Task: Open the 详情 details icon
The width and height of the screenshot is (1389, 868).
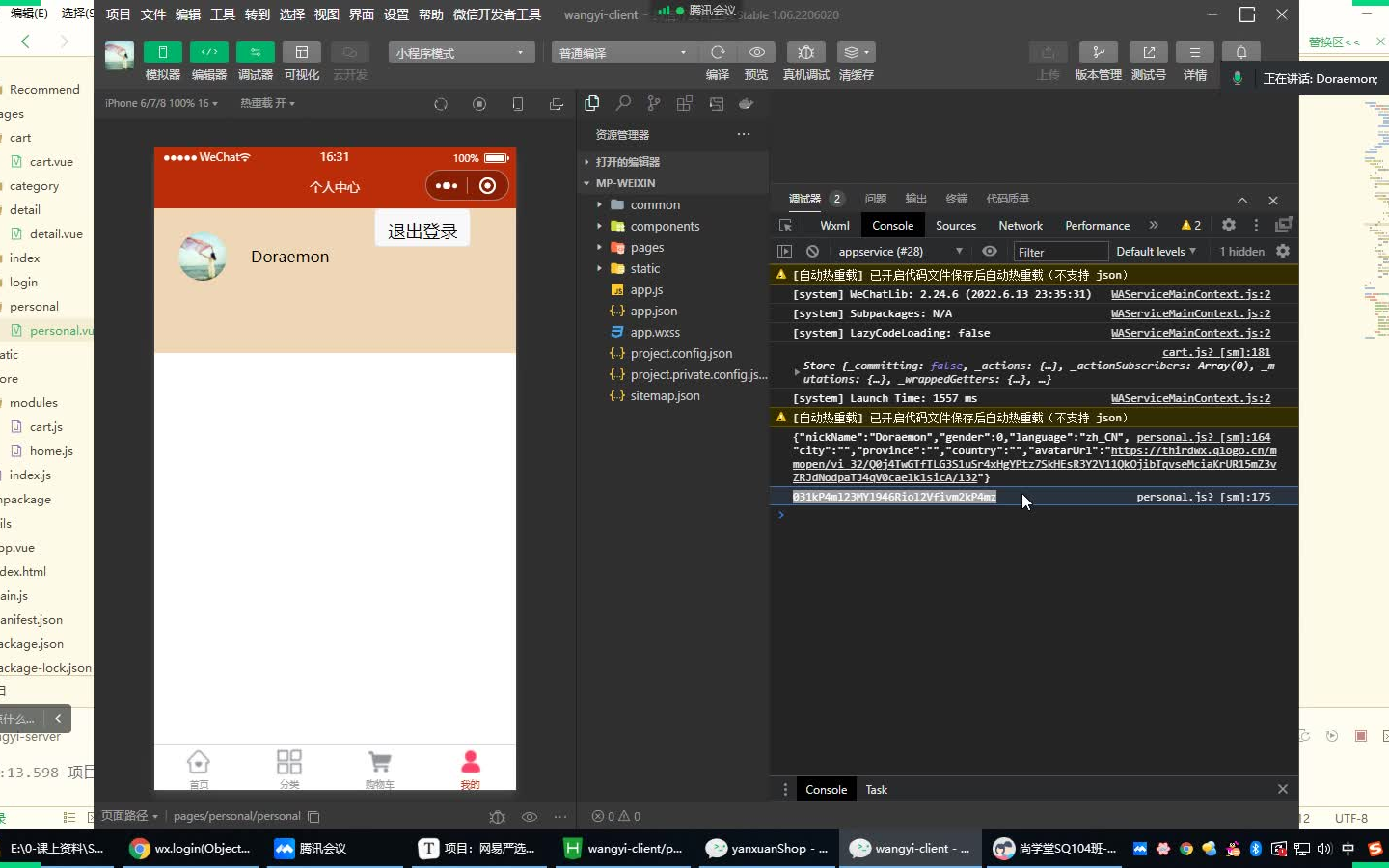Action: coord(1195,52)
